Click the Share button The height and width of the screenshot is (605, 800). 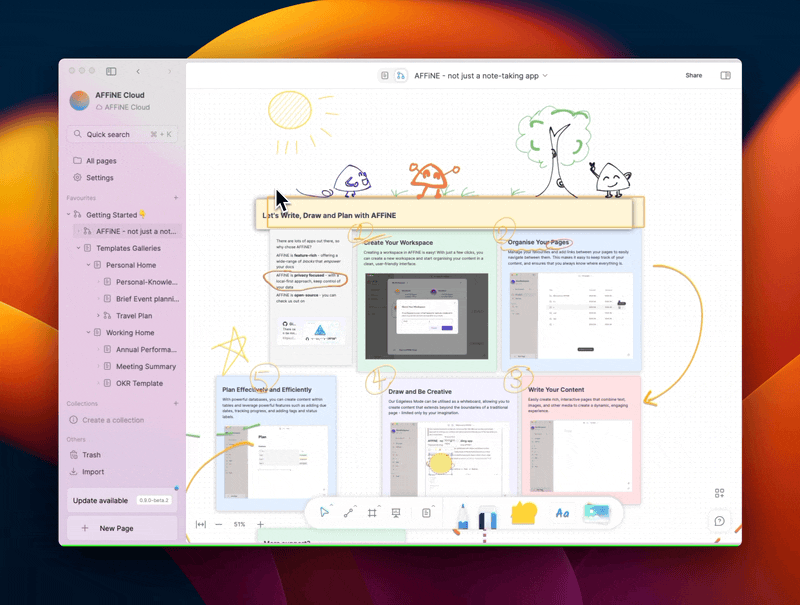[693, 75]
